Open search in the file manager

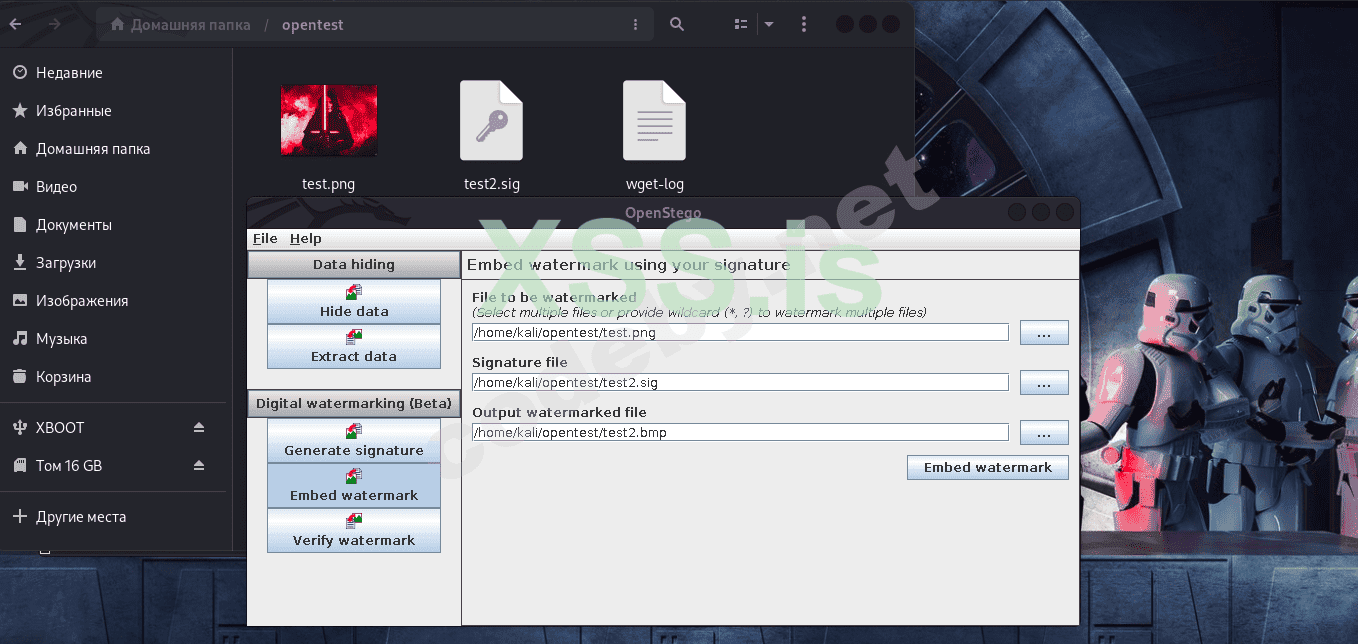pyautogui.click(x=677, y=24)
